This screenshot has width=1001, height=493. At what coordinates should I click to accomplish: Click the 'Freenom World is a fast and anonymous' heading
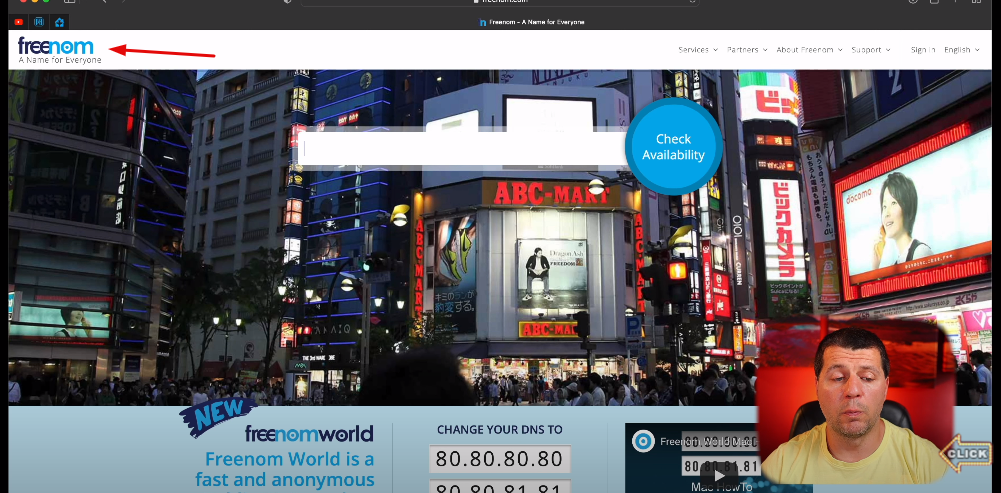click(x=285, y=469)
